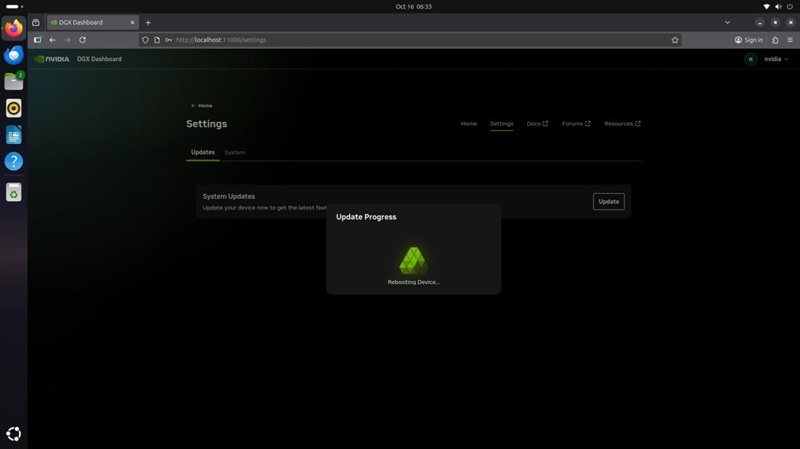Open Firefox hamburger application menu
Image resolution: width=800 pixels, height=449 pixels.
pos(790,40)
